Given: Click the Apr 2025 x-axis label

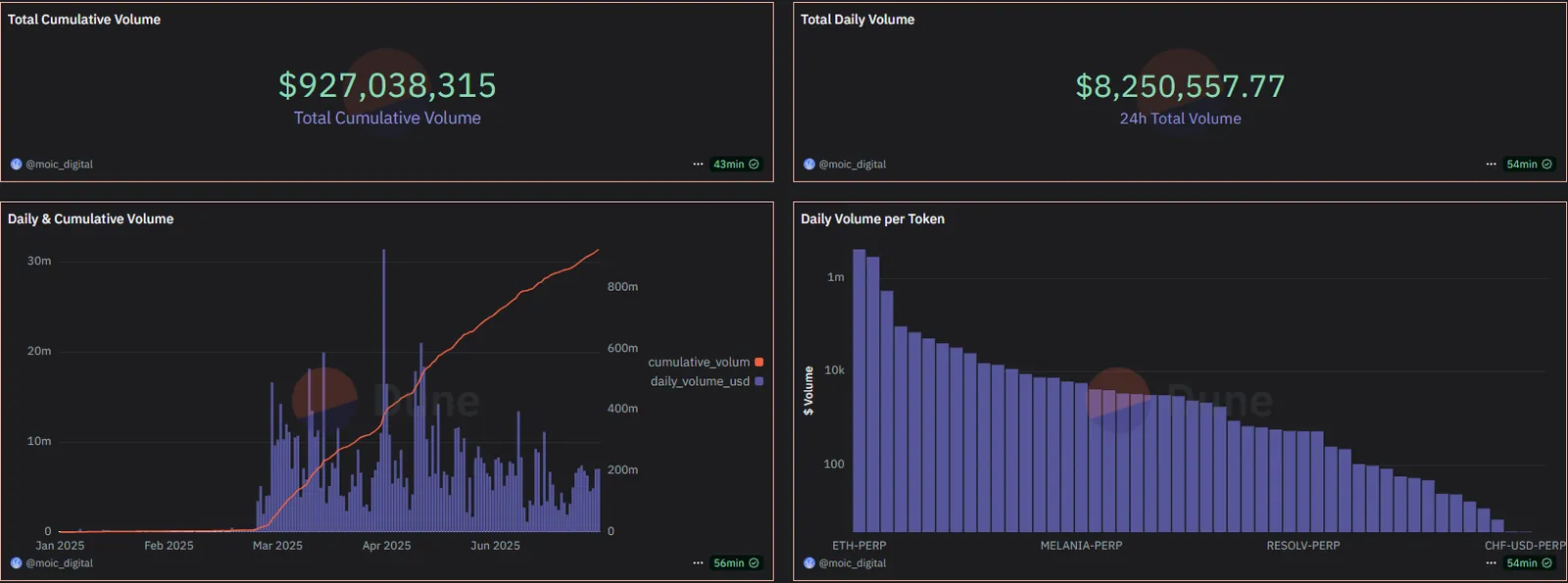Looking at the screenshot, I should tap(387, 546).
